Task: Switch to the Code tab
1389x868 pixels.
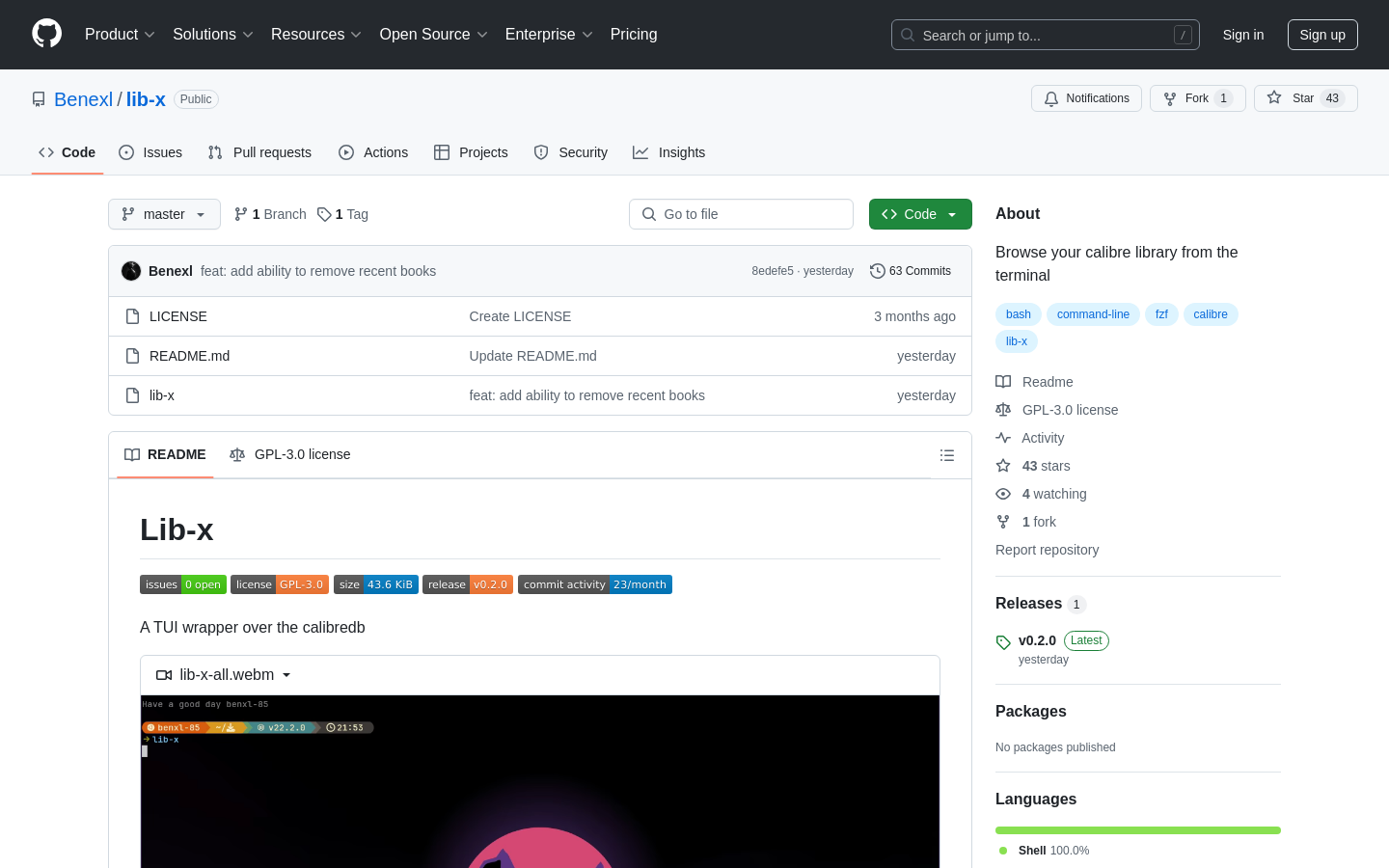Action: [x=68, y=152]
